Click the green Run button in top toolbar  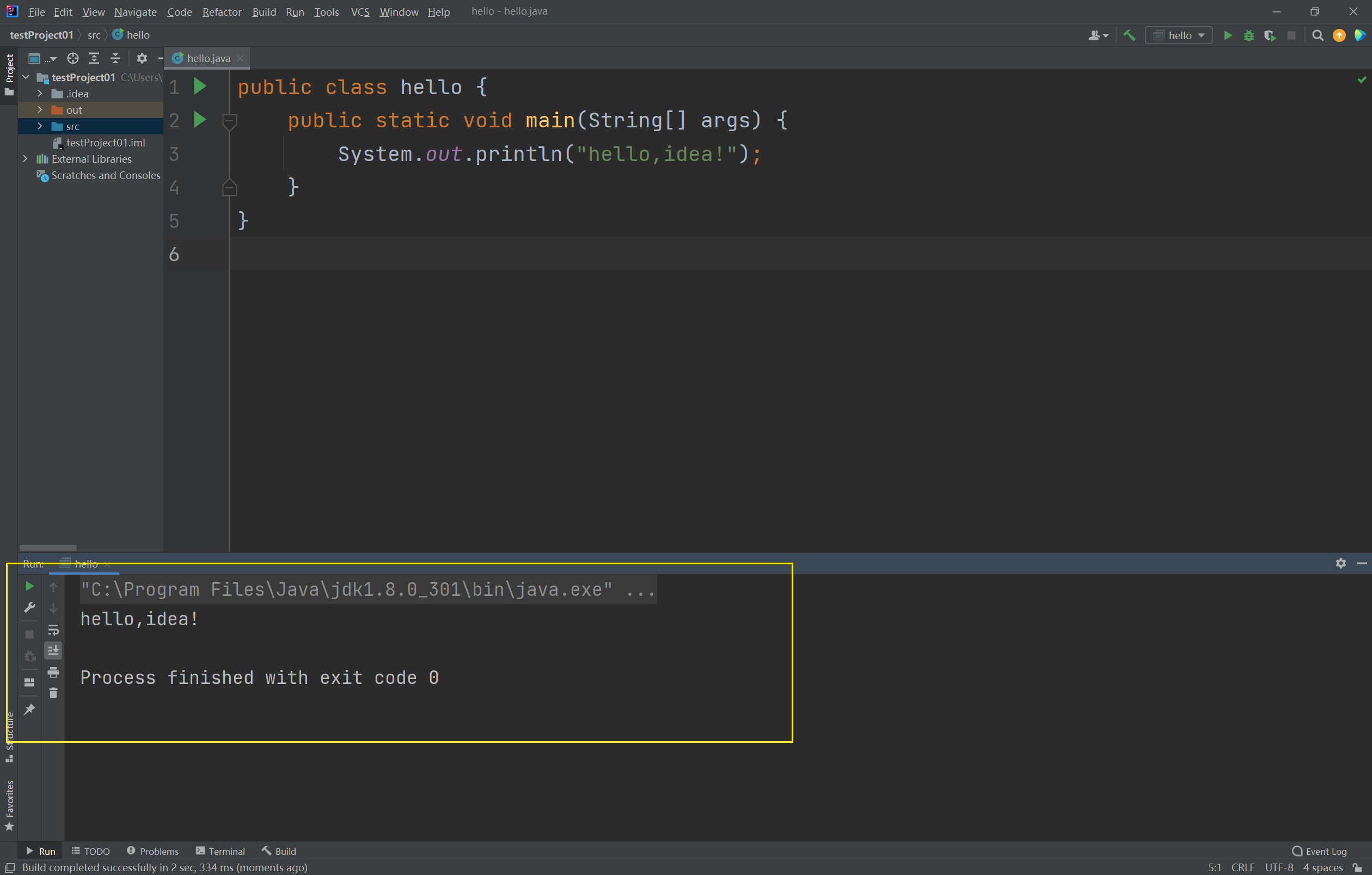(x=1228, y=35)
